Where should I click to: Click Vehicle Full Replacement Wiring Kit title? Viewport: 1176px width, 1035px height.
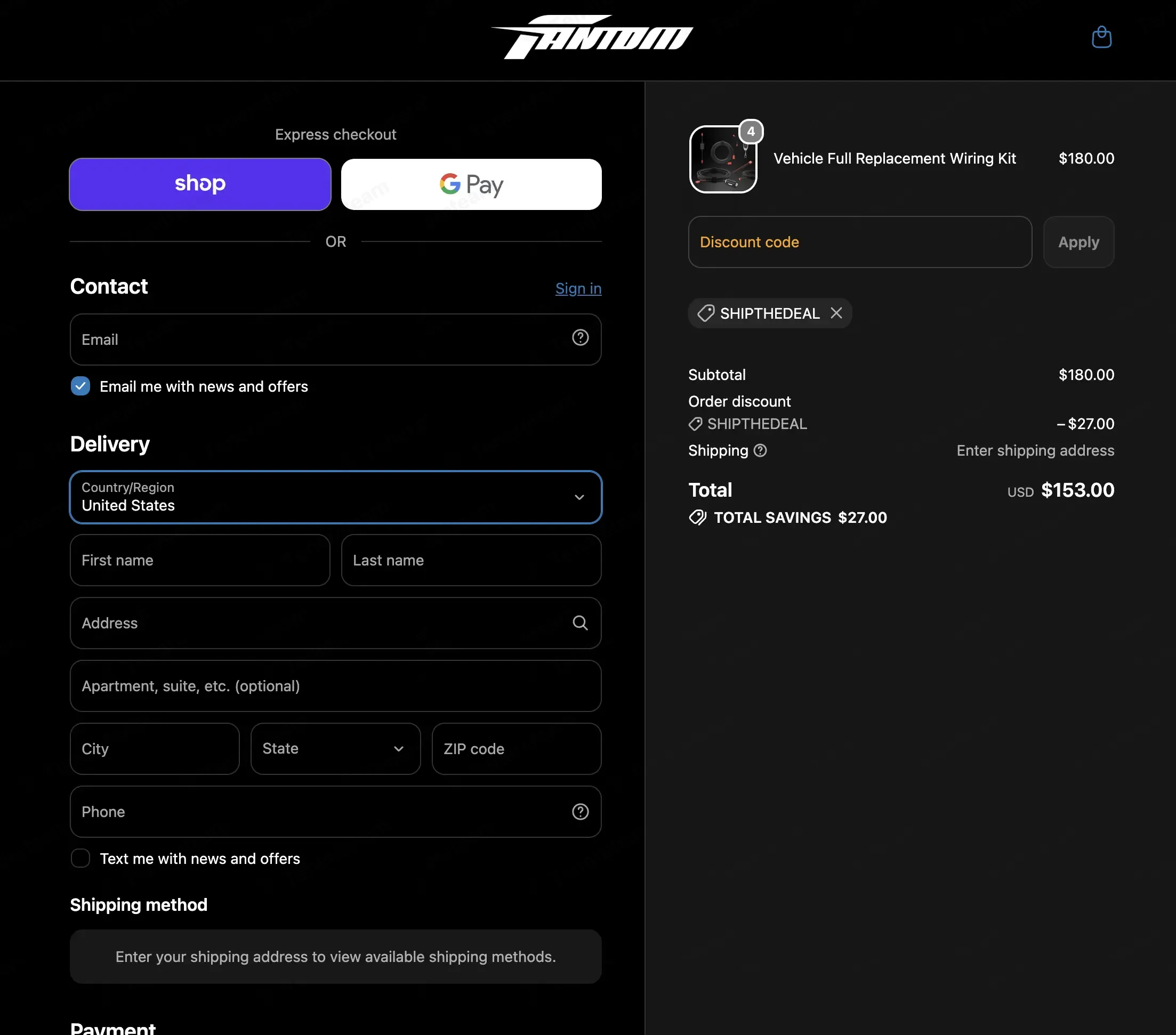[895, 158]
